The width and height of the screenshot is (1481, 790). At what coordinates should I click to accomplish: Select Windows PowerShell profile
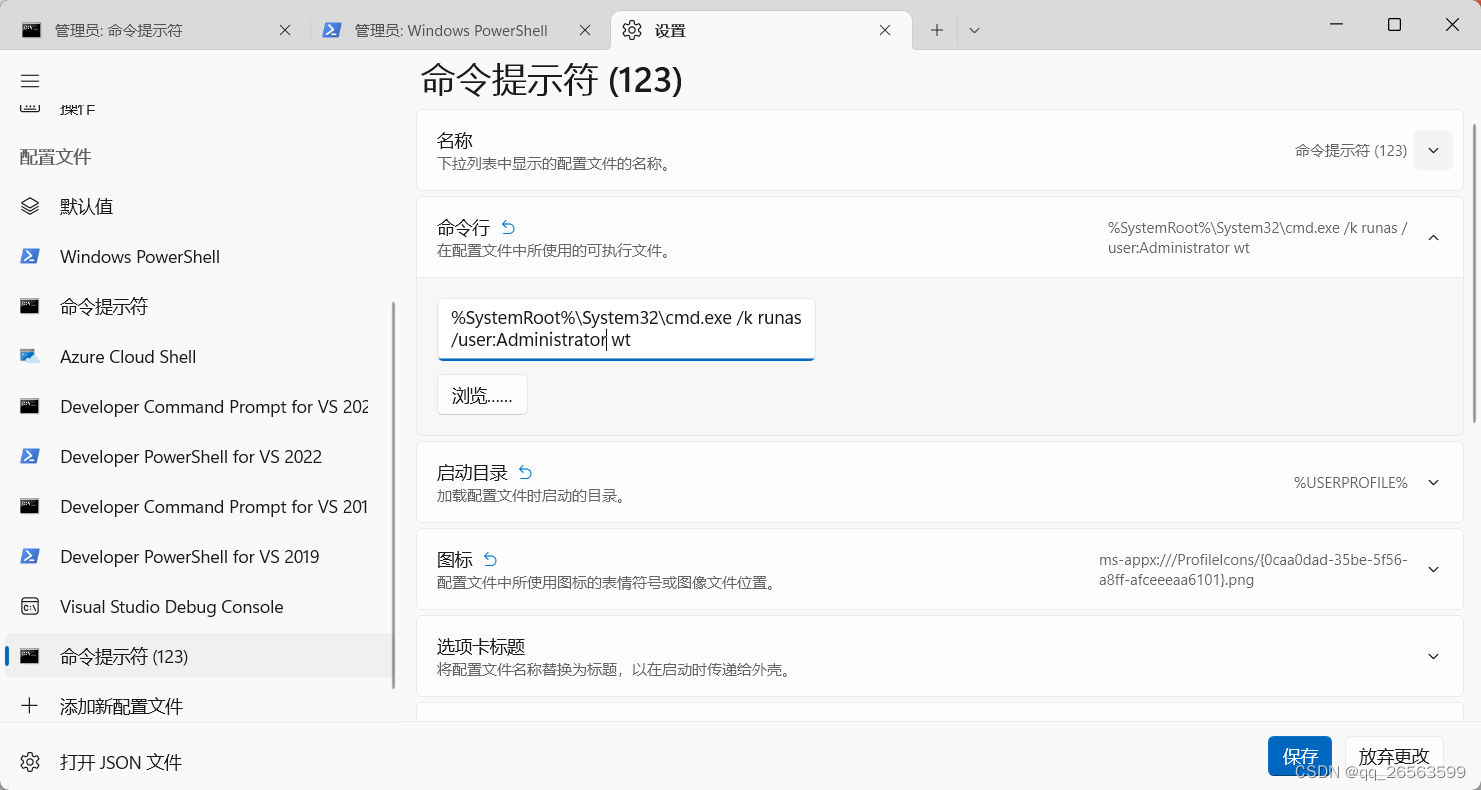click(x=198, y=256)
